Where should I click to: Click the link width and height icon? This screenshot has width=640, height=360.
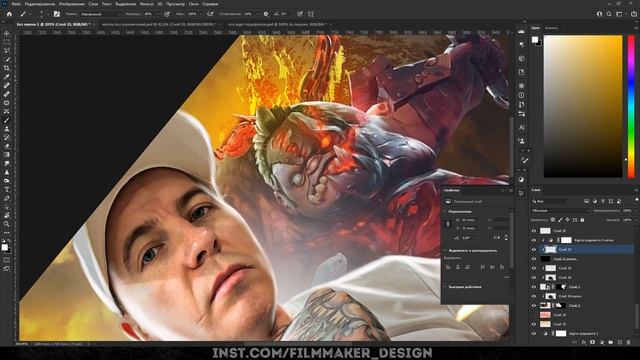tap(448, 224)
